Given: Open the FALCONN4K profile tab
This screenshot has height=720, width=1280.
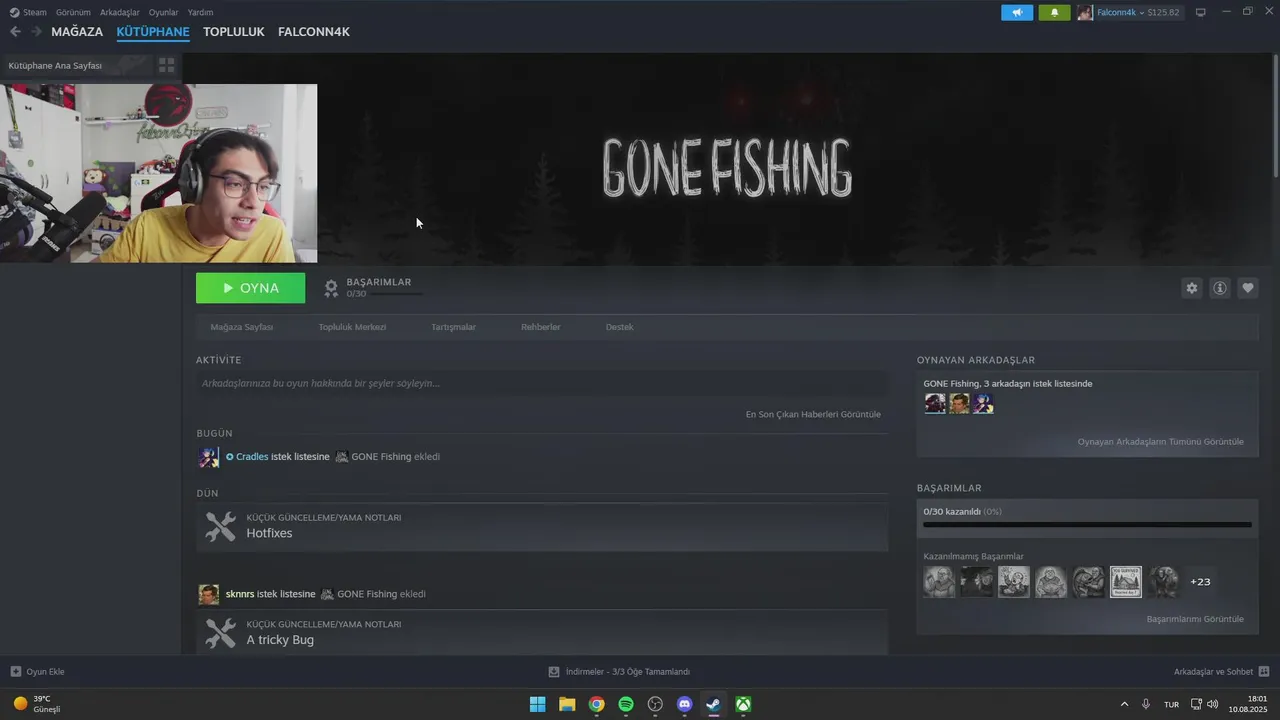Looking at the screenshot, I should tap(314, 32).
